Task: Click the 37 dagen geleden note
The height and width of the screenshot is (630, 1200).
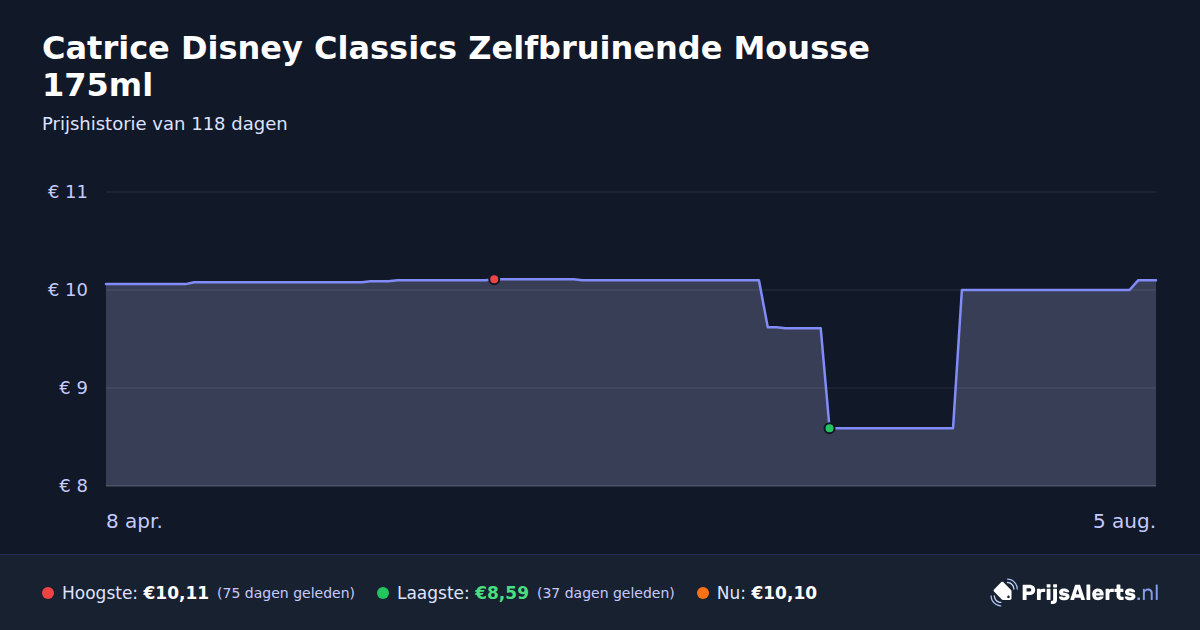Action: [x=606, y=593]
